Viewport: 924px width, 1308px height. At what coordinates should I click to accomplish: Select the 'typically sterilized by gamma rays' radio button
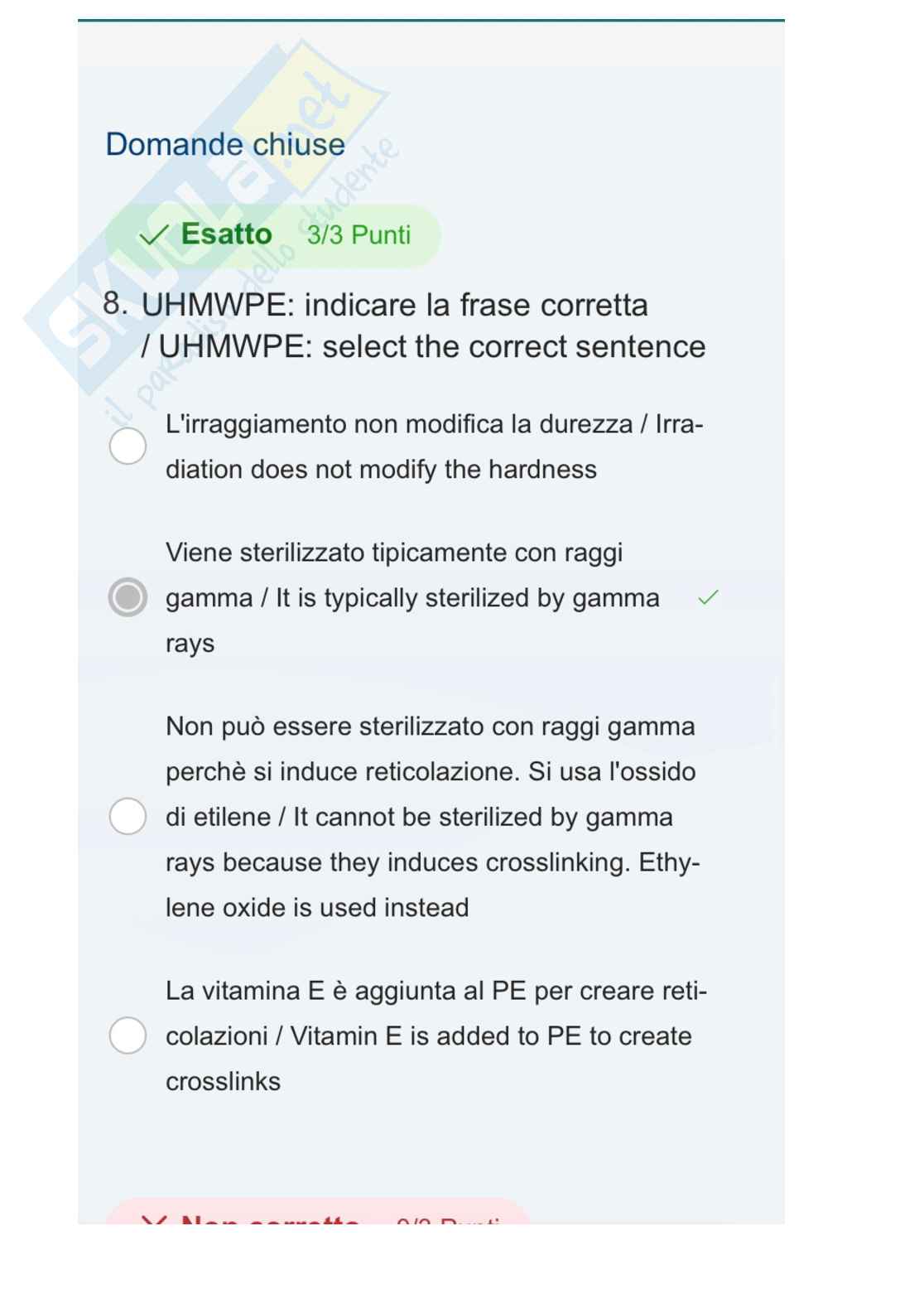click(x=128, y=597)
